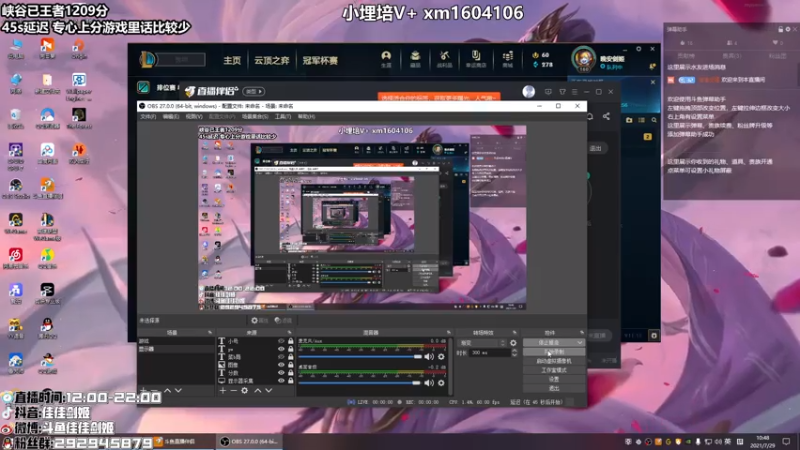Open transition properties gear icon

(x=513, y=343)
